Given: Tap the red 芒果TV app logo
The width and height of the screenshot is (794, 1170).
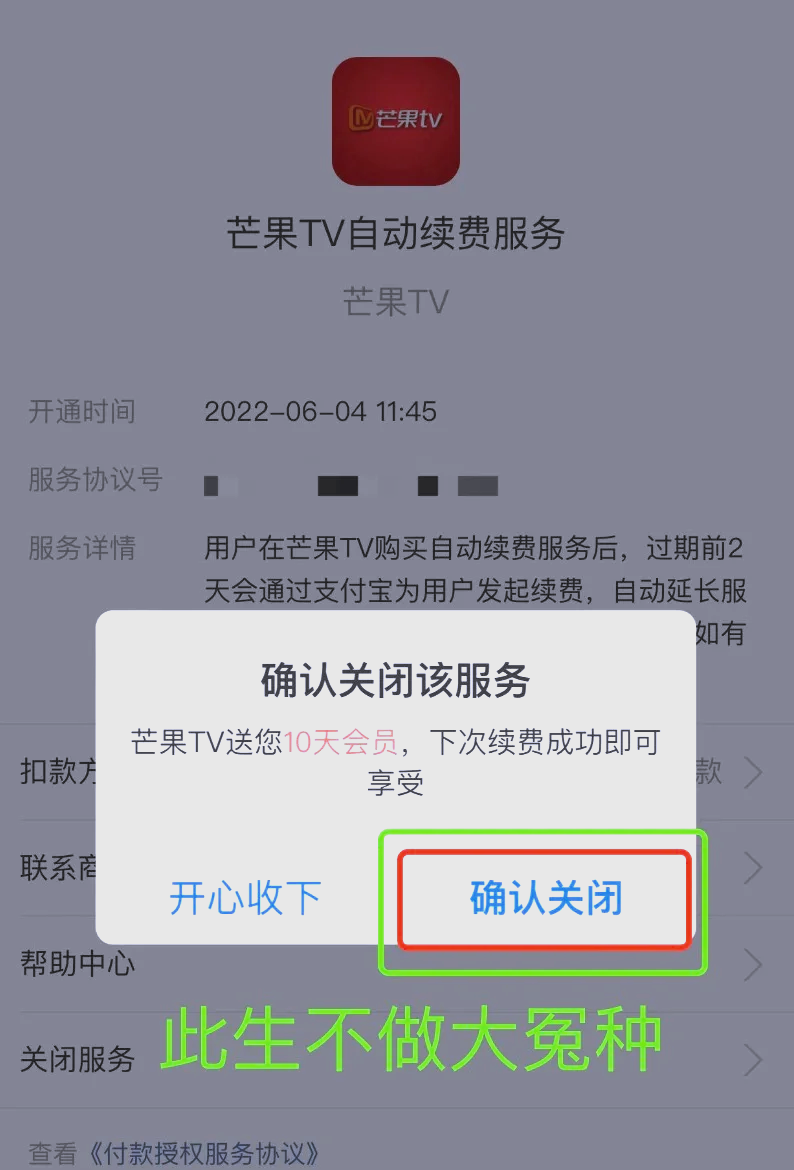Looking at the screenshot, I should pyautogui.click(x=396, y=121).
